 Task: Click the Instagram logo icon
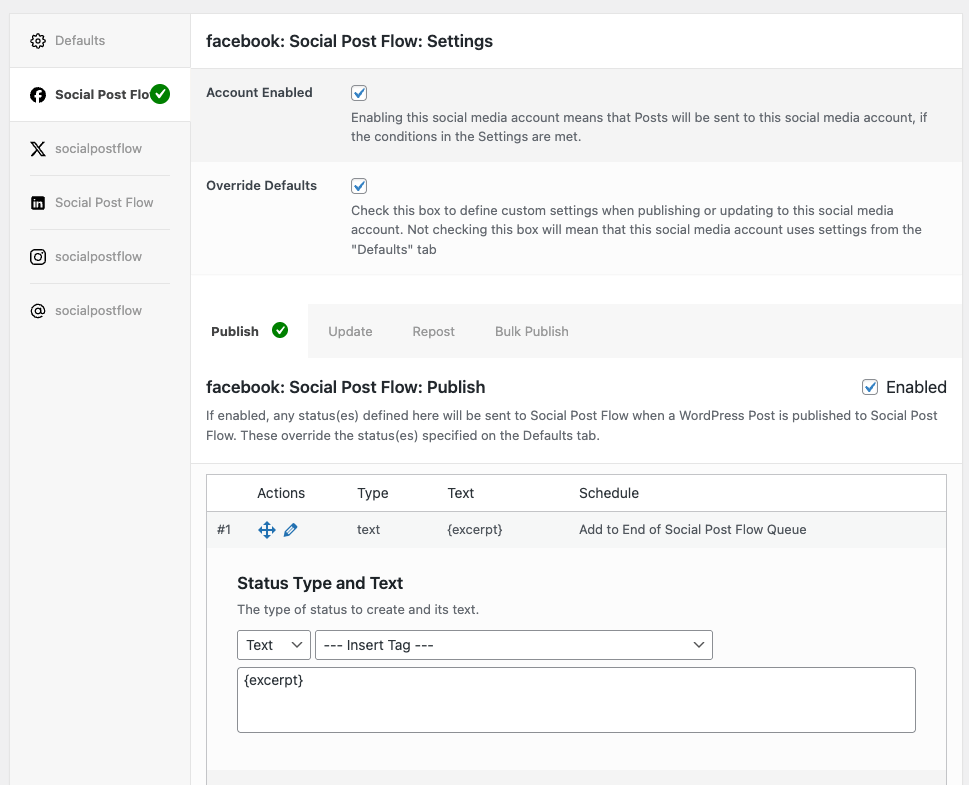38,257
